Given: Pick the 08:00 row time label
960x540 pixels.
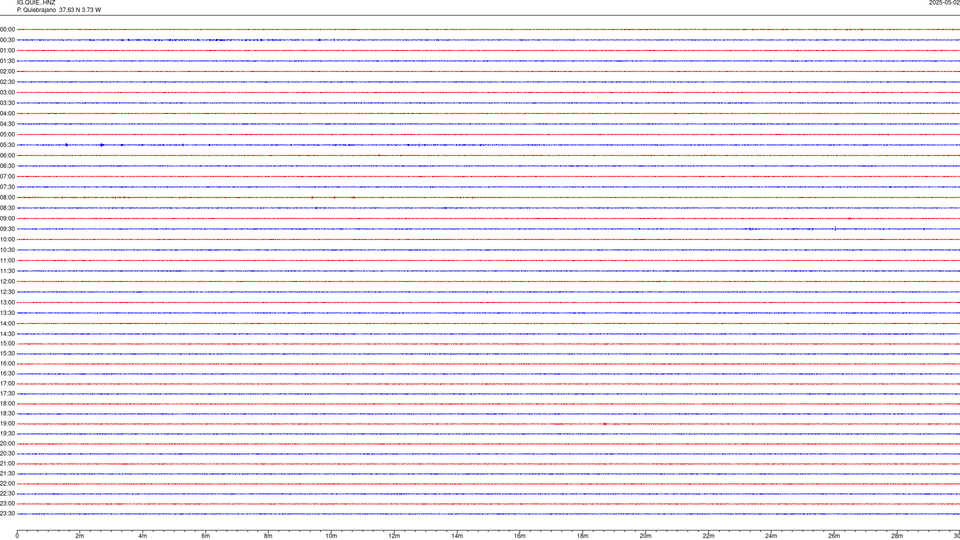Looking at the screenshot, I should pos(7,198).
